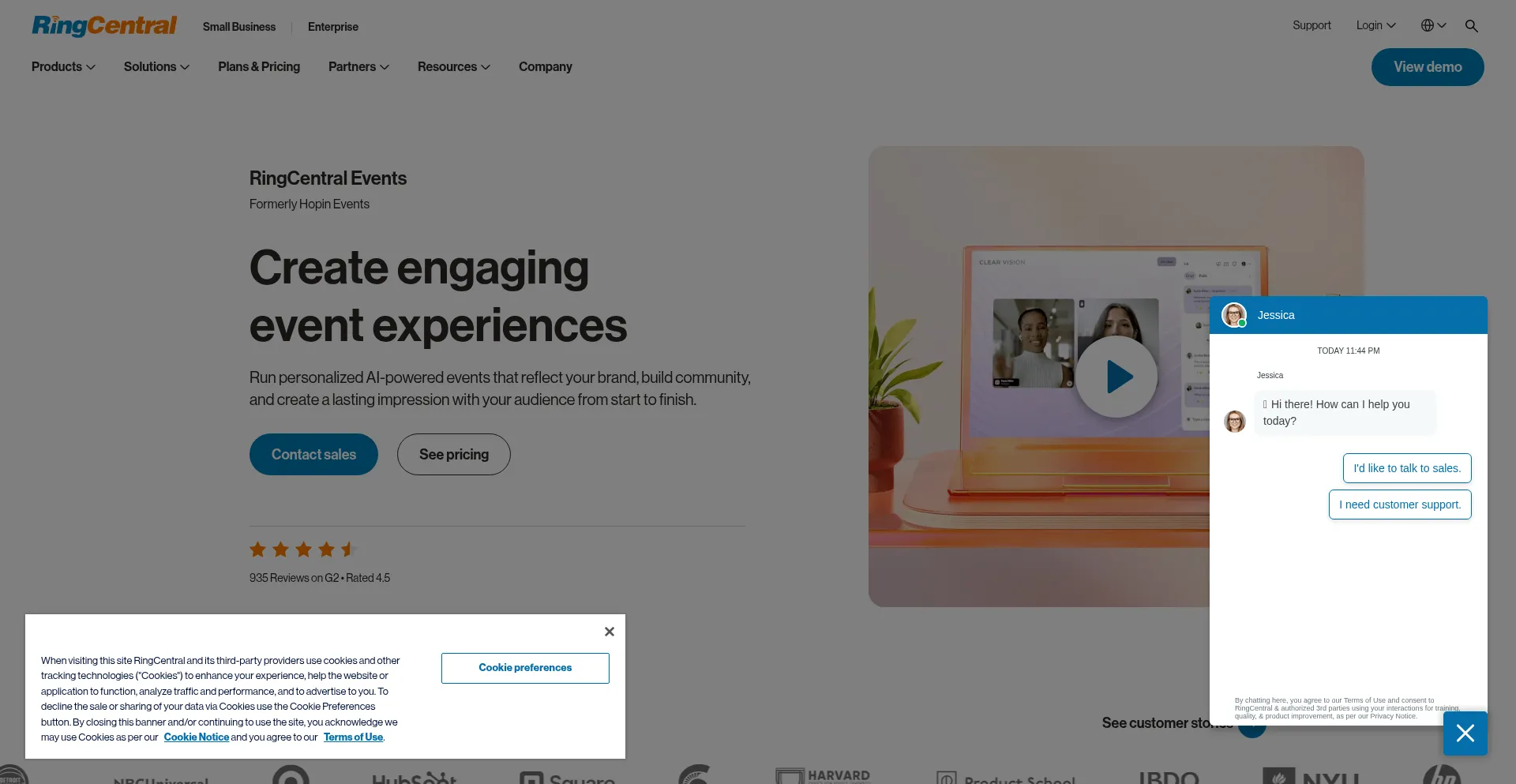Click Jessica's avatar in chat header
This screenshot has height=784, width=1516.
(x=1234, y=315)
